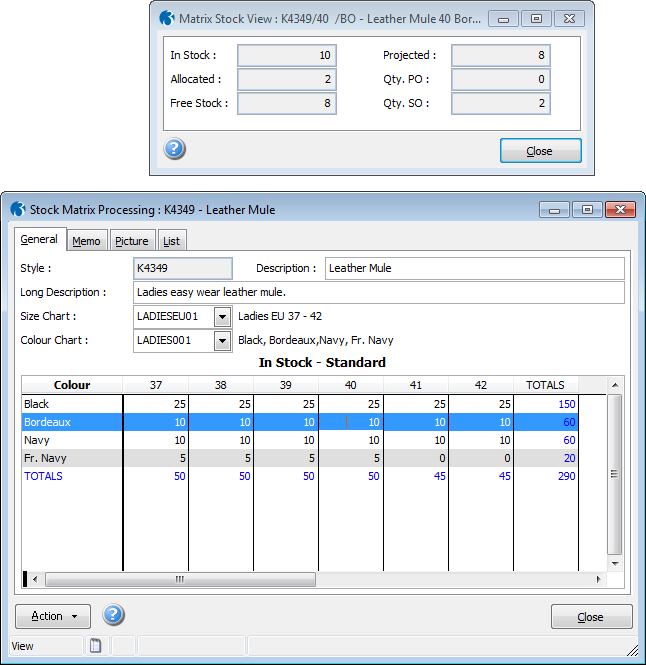Click the Style field K4349
The width and height of the screenshot is (646, 665).
pyautogui.click(x=183, y=268)
